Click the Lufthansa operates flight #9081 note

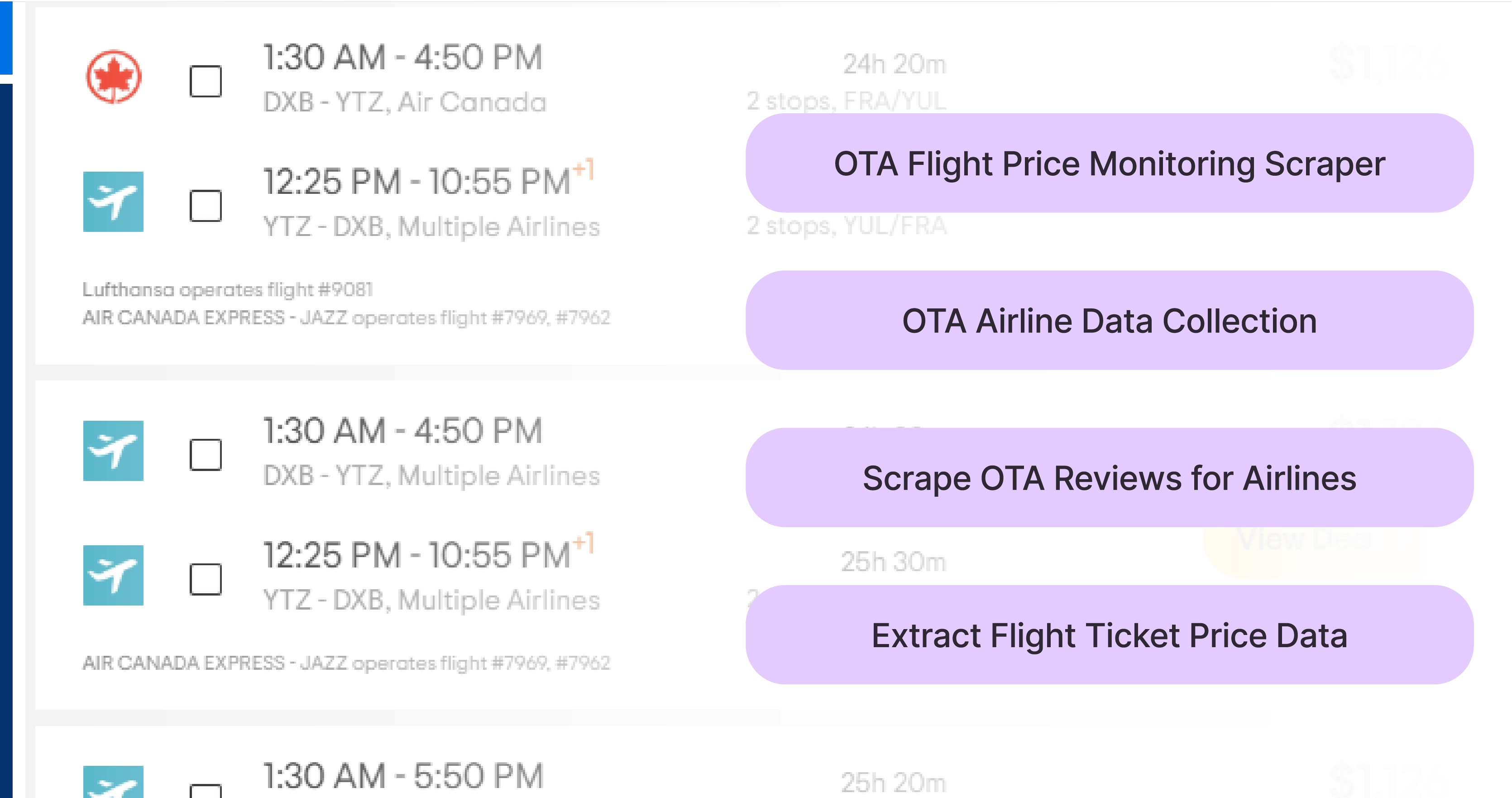pos(228,289)
